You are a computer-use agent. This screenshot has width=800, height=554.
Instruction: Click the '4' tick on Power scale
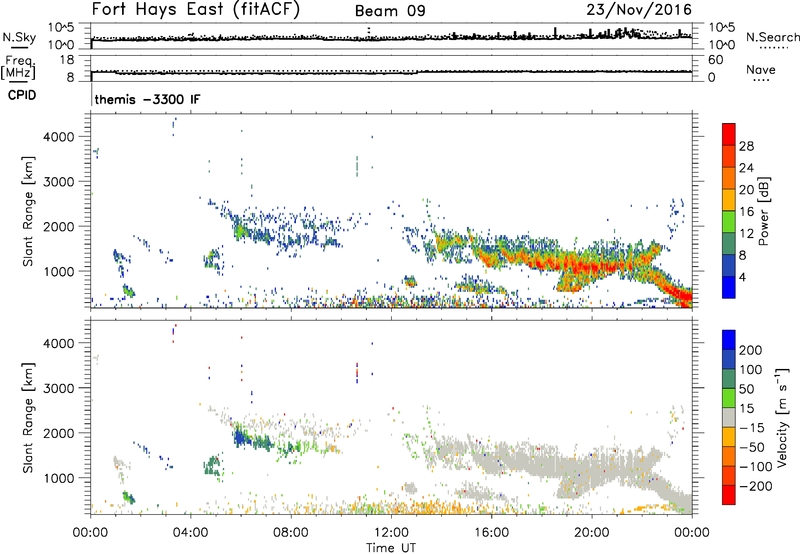point(742,277)
